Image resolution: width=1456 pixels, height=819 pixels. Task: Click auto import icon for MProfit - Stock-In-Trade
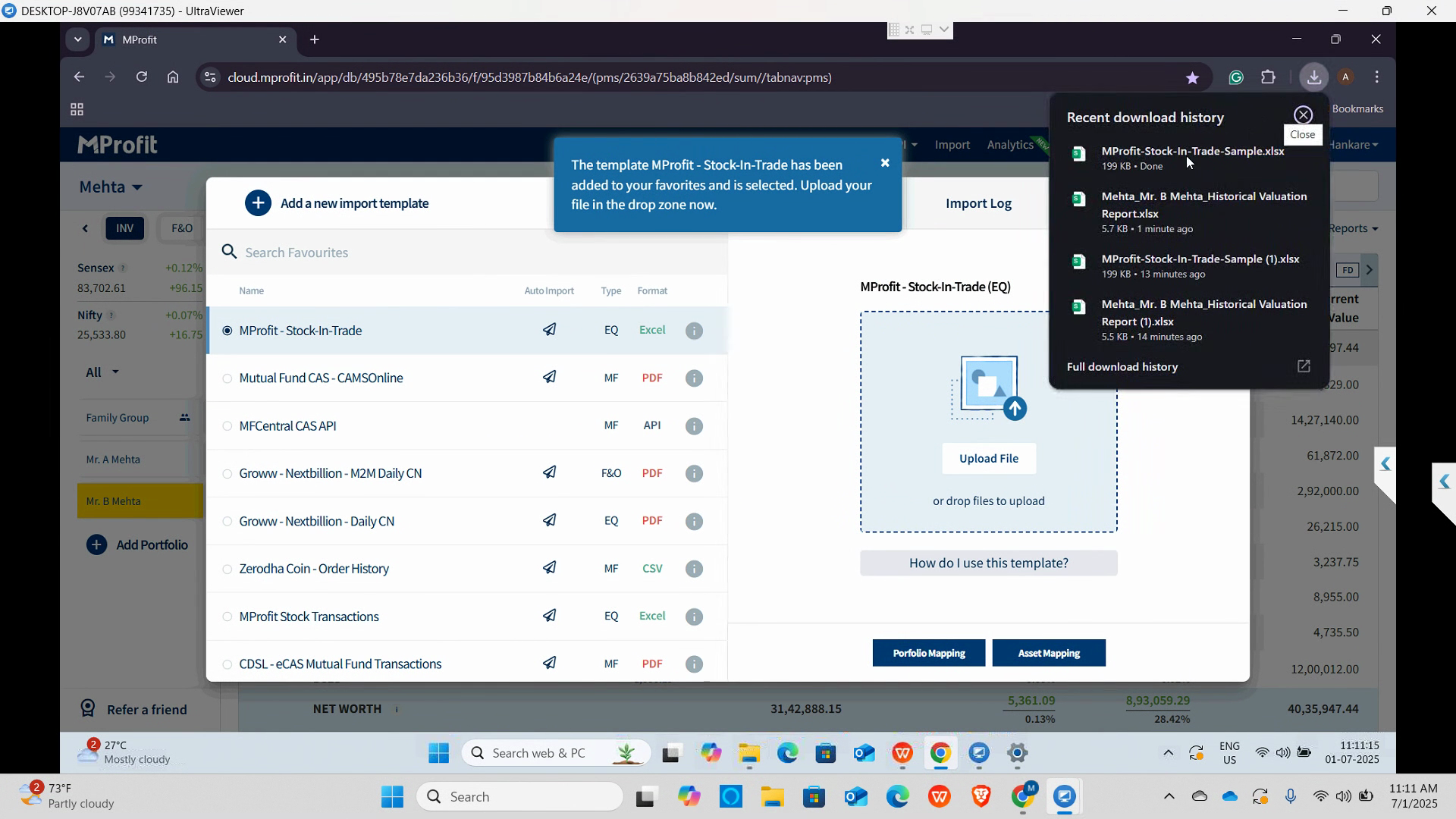coord(549,330)
